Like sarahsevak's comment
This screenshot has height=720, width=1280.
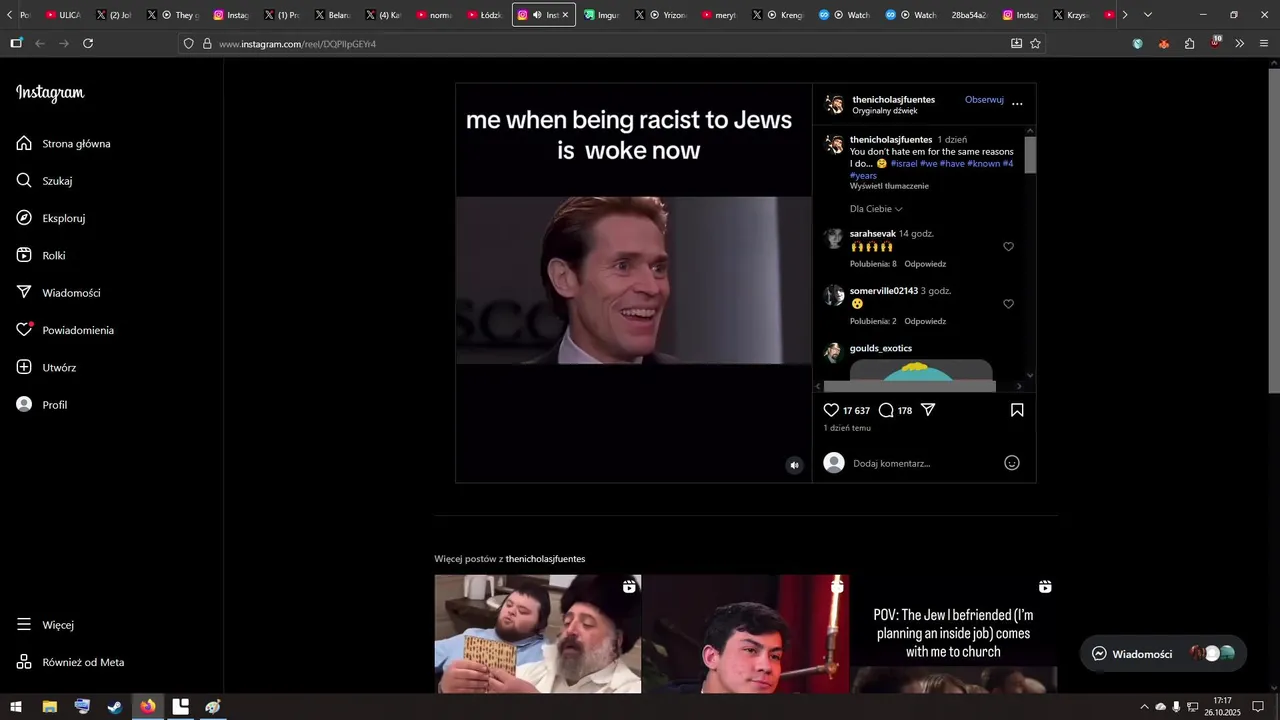pos(1008,247)
